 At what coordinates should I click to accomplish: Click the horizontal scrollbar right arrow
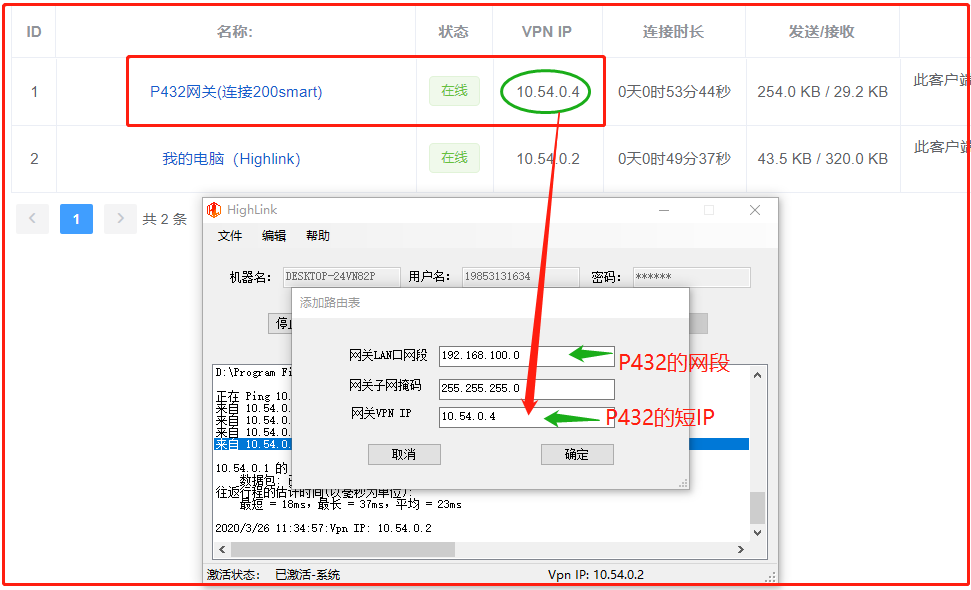[x=741, y=549]
